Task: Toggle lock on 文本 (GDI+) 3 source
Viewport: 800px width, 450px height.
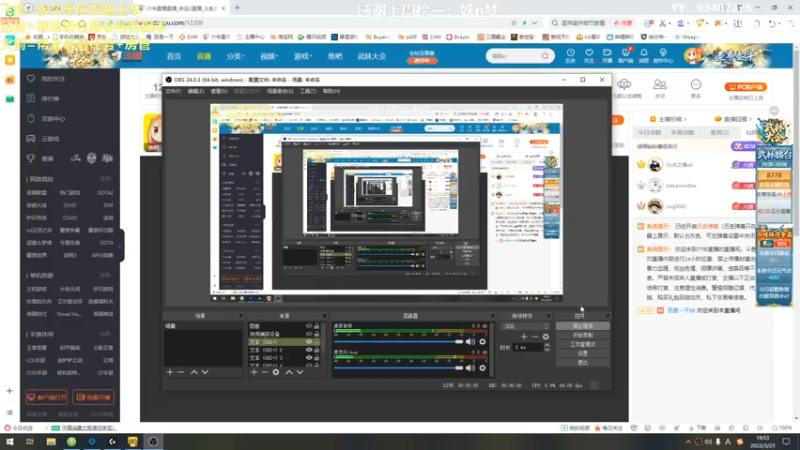Action: pos(317,358)
